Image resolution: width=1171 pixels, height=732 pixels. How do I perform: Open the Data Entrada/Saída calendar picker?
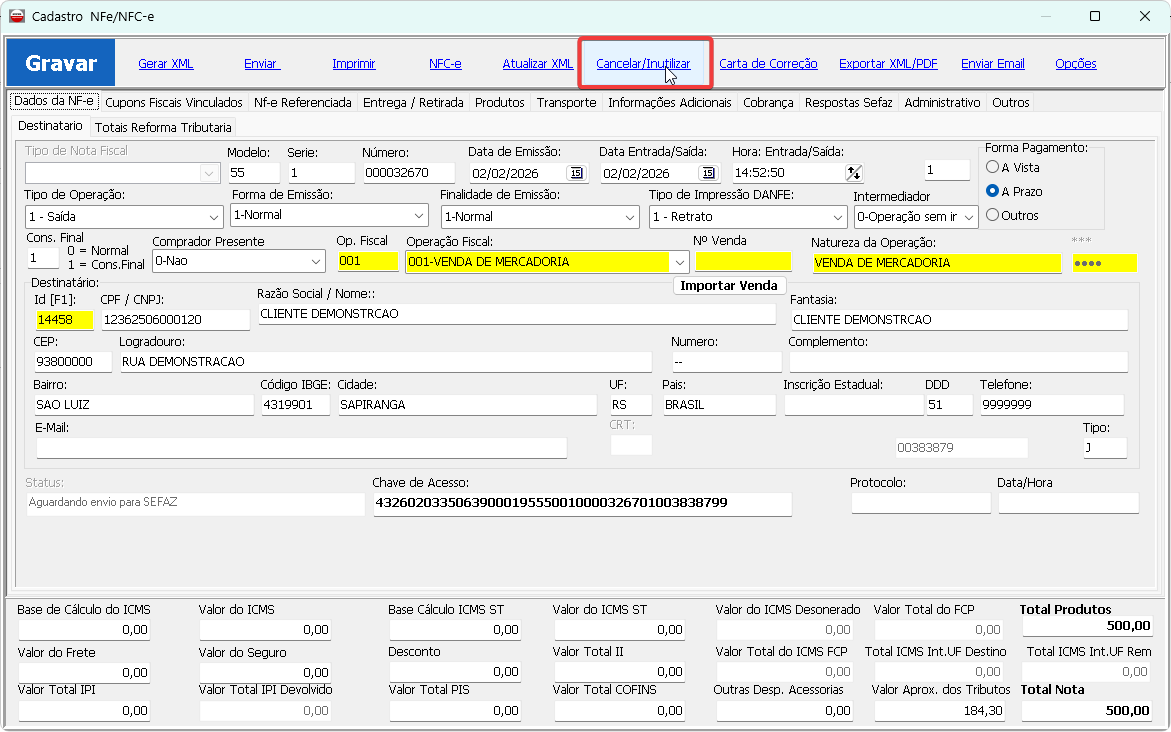click(x=707, y=173)
